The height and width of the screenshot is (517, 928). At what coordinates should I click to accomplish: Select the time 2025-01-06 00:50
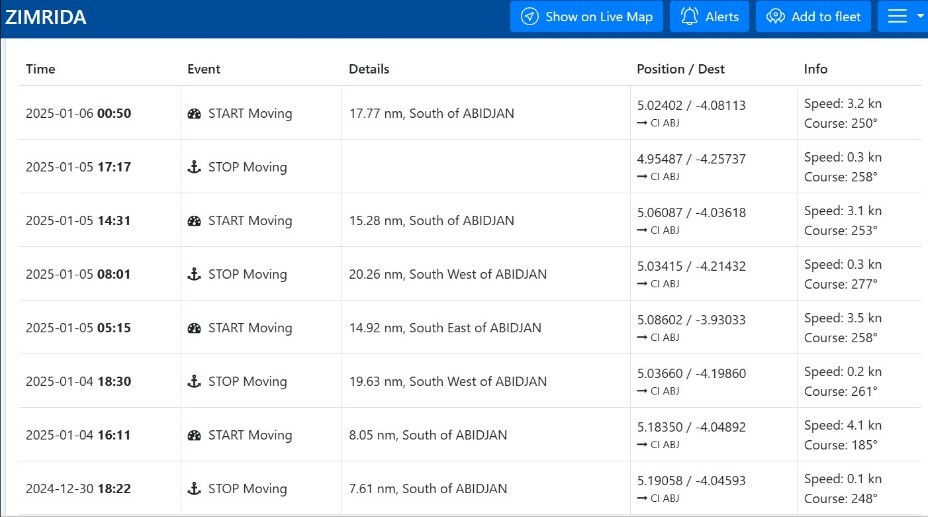click(x=78, y=113)
